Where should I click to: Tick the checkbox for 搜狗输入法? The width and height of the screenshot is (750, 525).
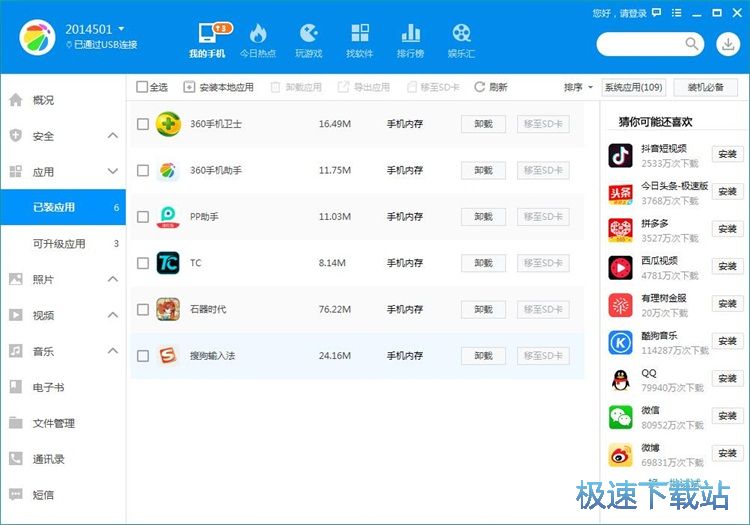pyautogui.click(x=143, y=356)
